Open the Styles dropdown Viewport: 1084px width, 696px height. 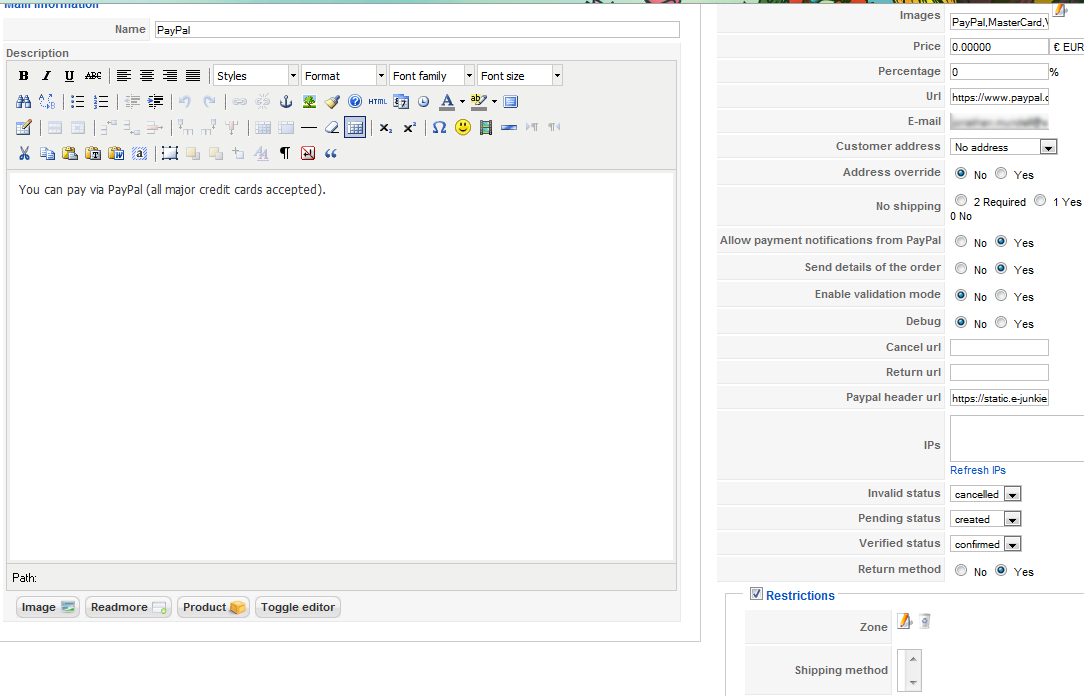[256, 76]
